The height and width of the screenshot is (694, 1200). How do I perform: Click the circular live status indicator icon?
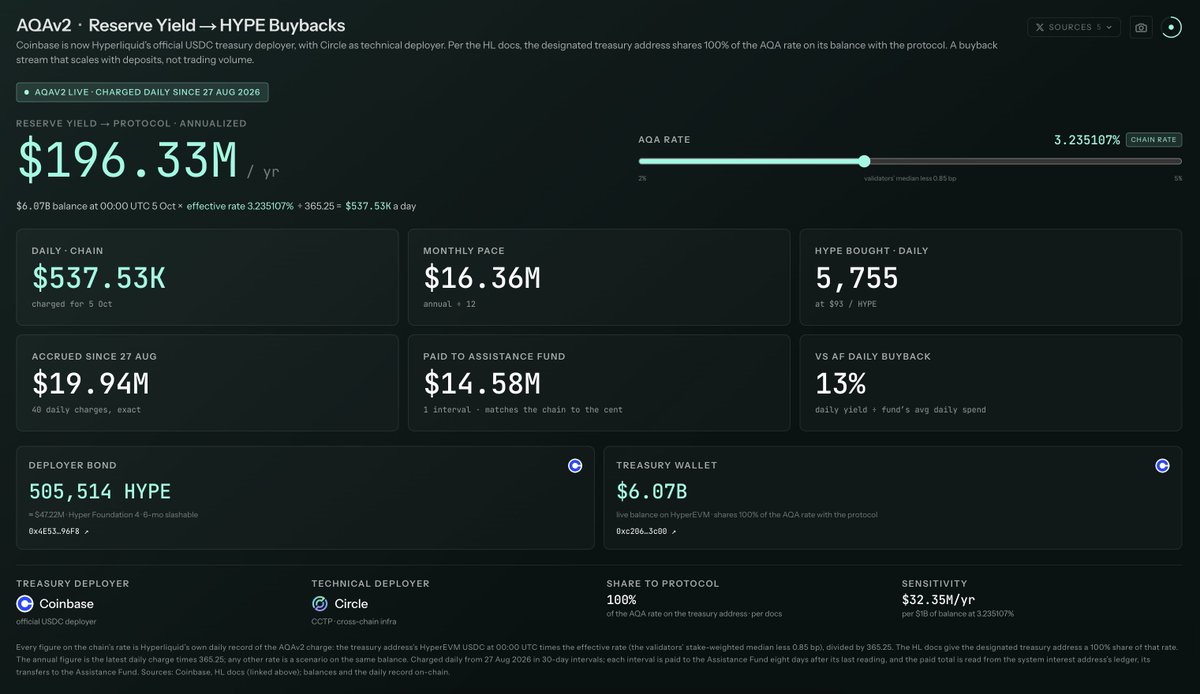(x=1172, y=27)
